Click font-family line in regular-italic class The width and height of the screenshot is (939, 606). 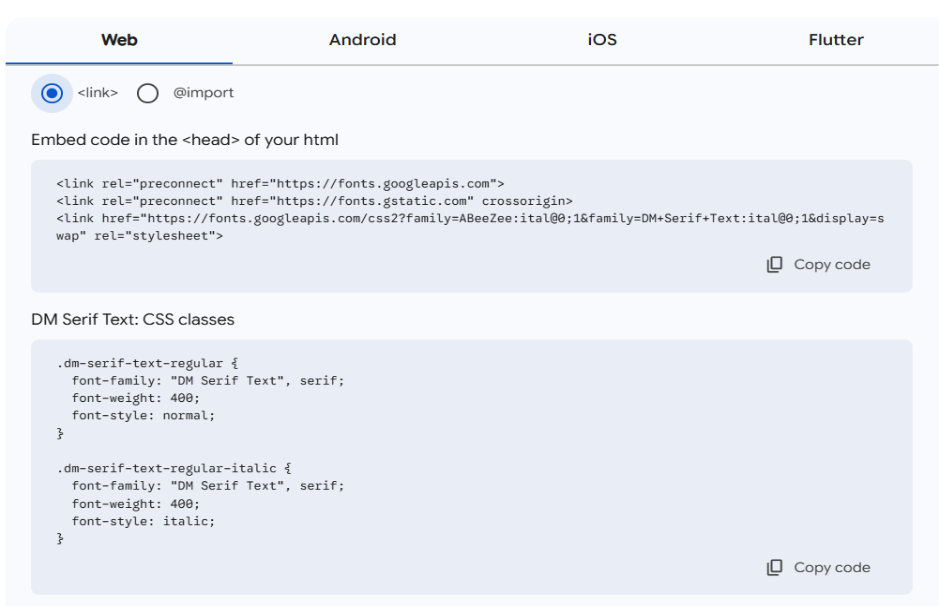(208, 486)
